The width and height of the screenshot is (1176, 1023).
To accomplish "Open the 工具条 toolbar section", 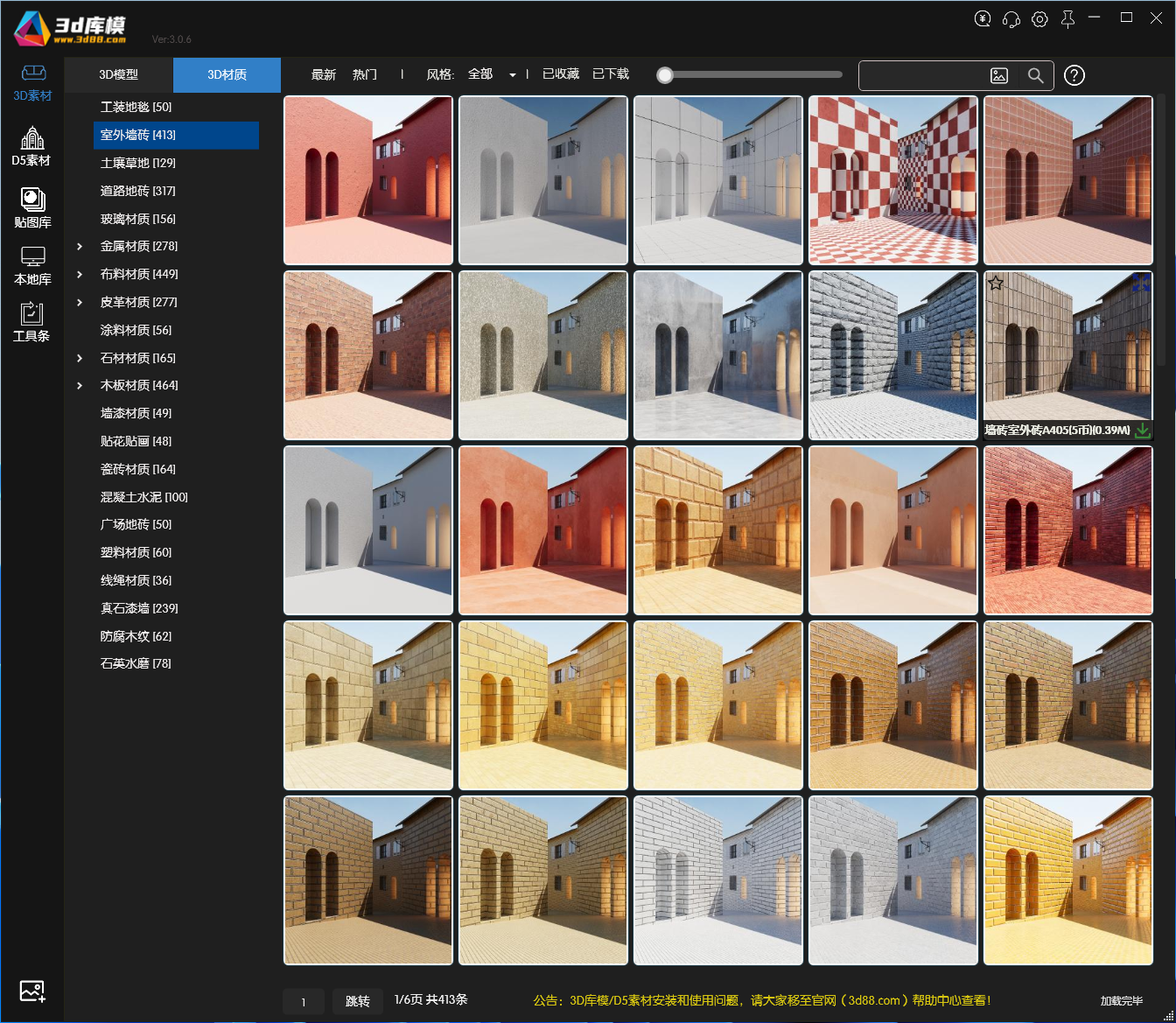I will [x=31, y=322].
